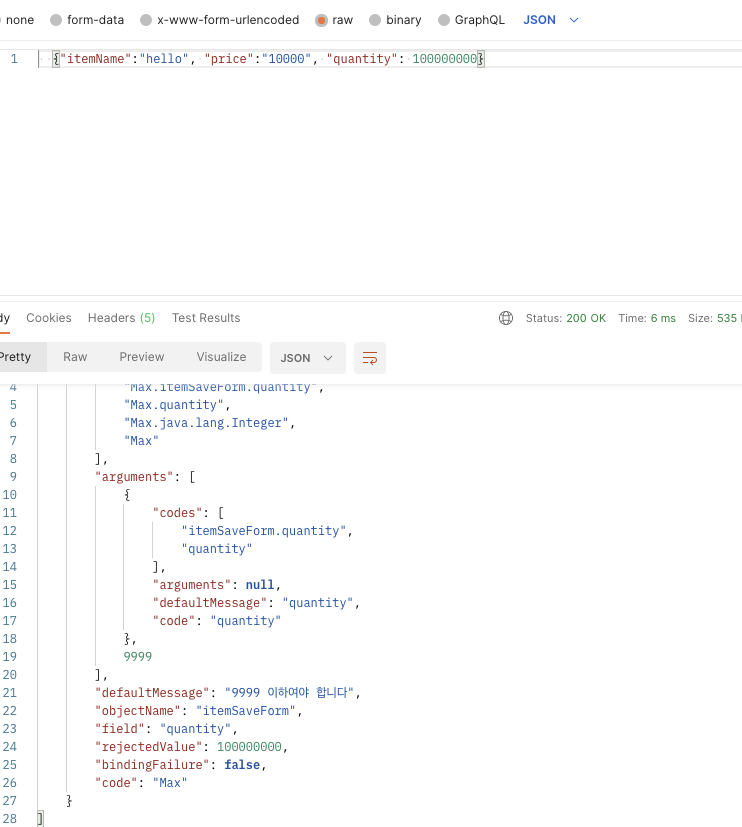Select raw body type
This screenshot has width=742, height=827.
pyautogui.click(x=334, y=20)
